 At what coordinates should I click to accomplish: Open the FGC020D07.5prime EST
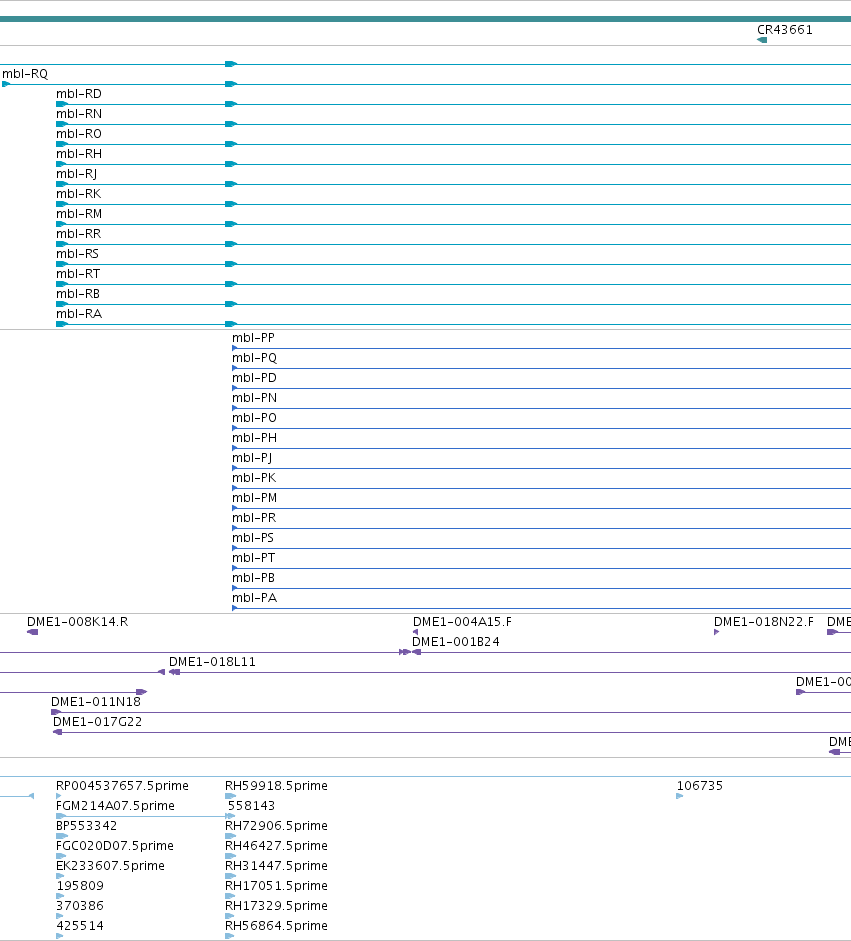115,846
